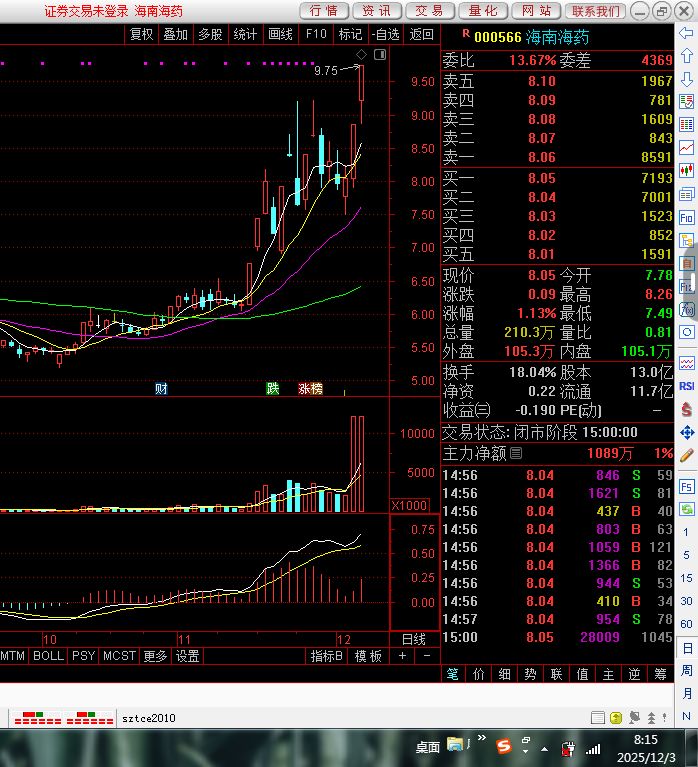Select the daily 日 period
Image resolution: width=698 pixels, height=767 pixels.
(686, 649)
